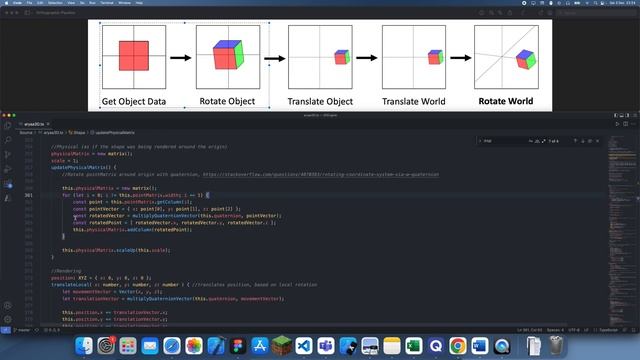Open Visual Studio Code from the Dock
This screenshot has height=360, width=640.
(x=304, y=346)
